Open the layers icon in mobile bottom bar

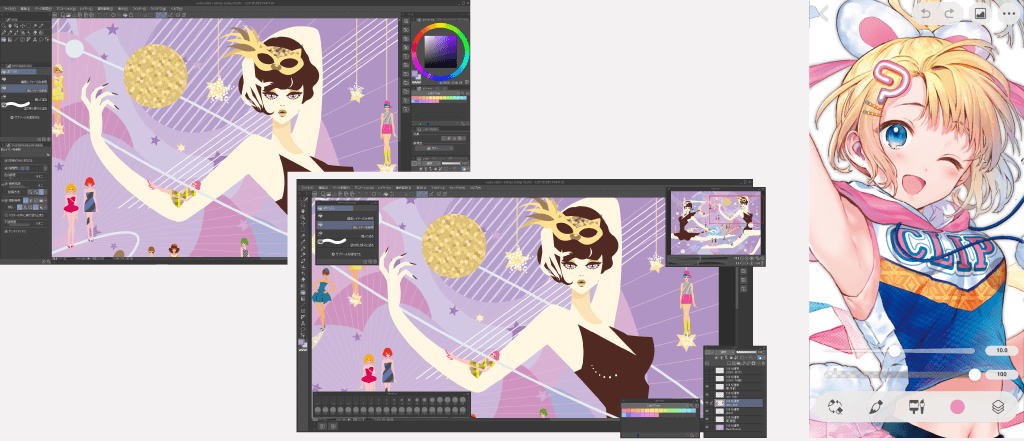997,407
